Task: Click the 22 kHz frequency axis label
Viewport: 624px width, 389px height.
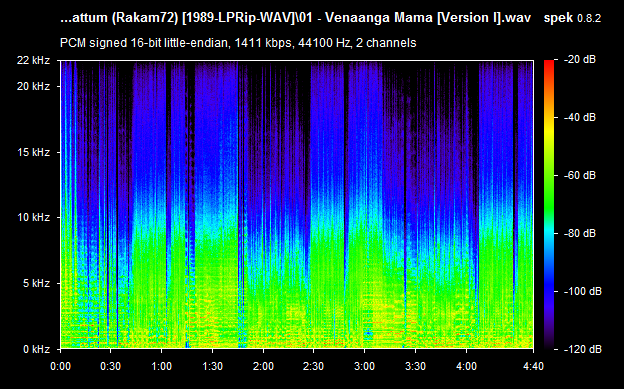Action: pos(33,61)
